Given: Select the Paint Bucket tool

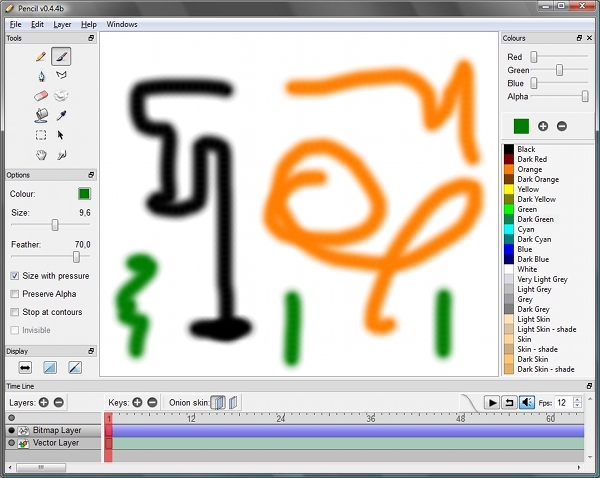Looking at the screenshot, I should coord(41,115).
